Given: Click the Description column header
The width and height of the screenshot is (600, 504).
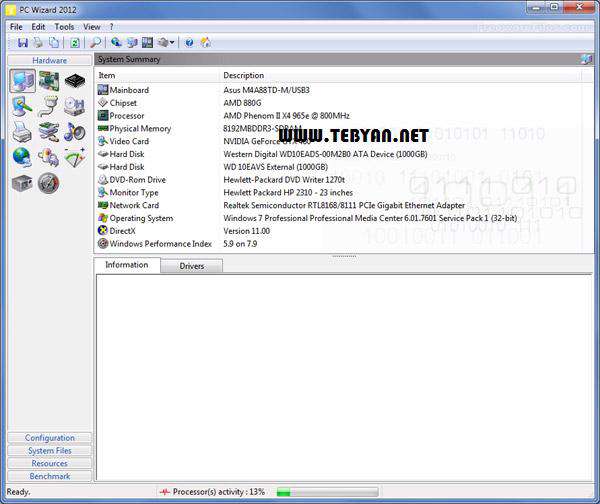Looking at the screenshot, I should pyautogui.click(x=400, y=75).
